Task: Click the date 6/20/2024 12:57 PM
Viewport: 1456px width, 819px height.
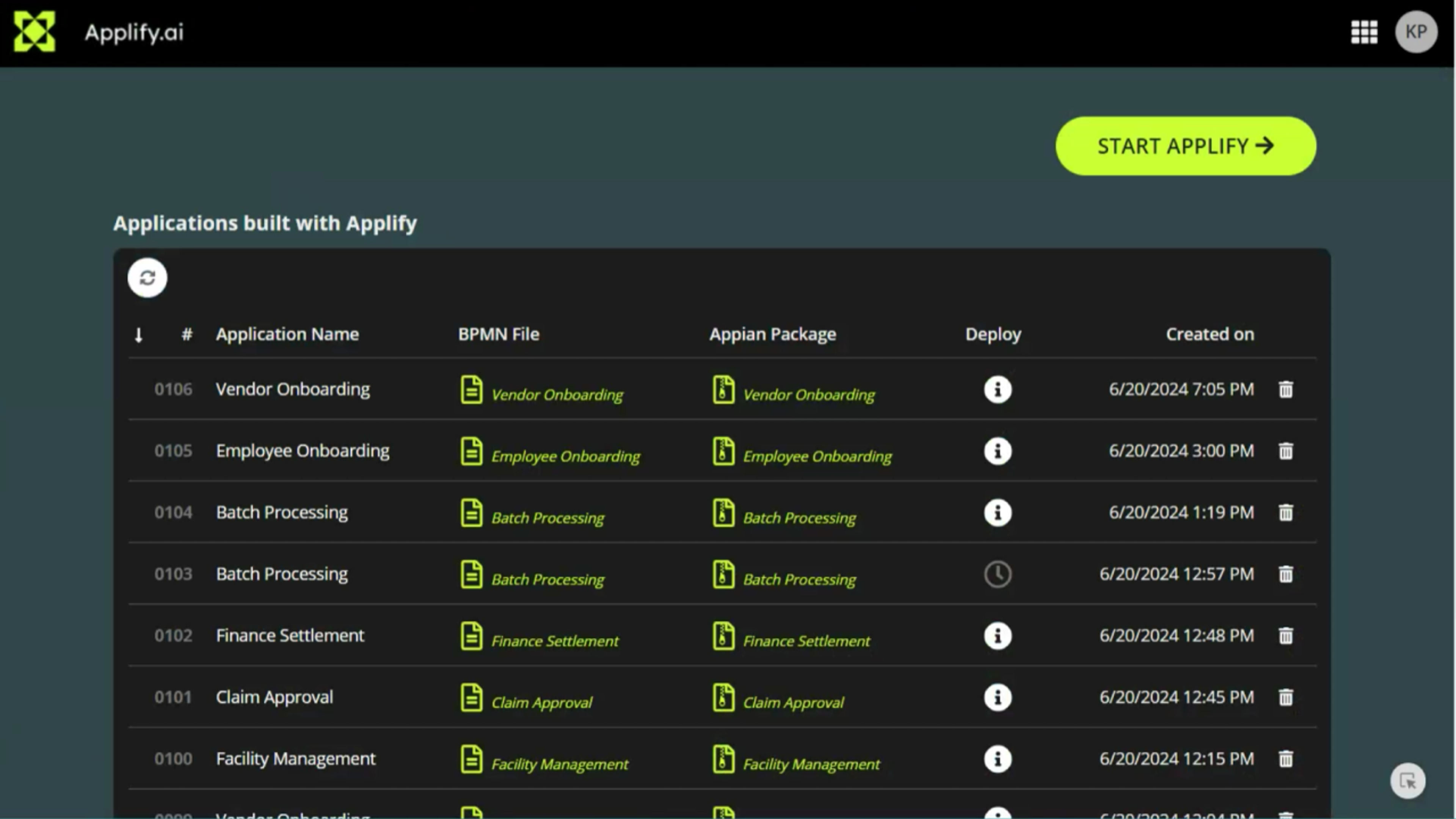Action: tap(1176, 574)
